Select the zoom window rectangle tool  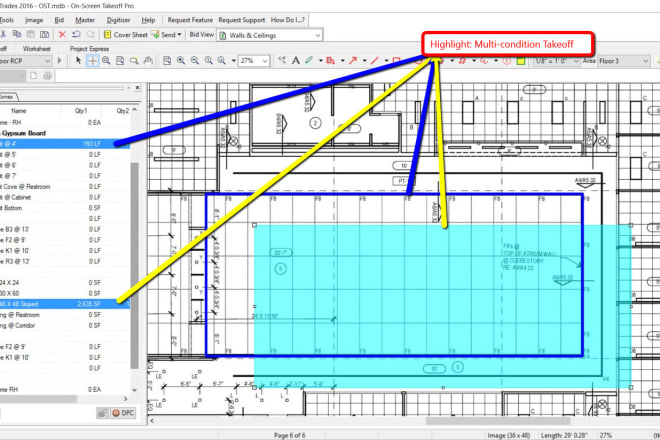pos(134,61)
